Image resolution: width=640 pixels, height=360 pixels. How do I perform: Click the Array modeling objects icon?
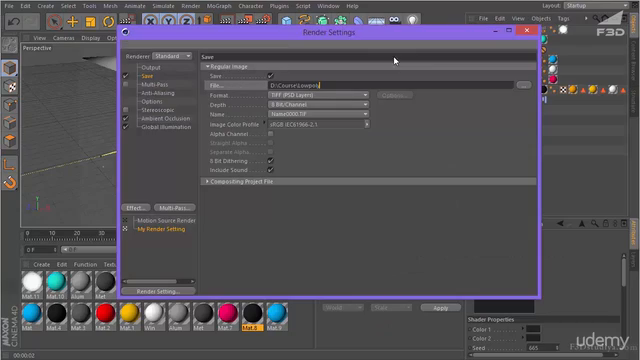click(x=340, y=20)
